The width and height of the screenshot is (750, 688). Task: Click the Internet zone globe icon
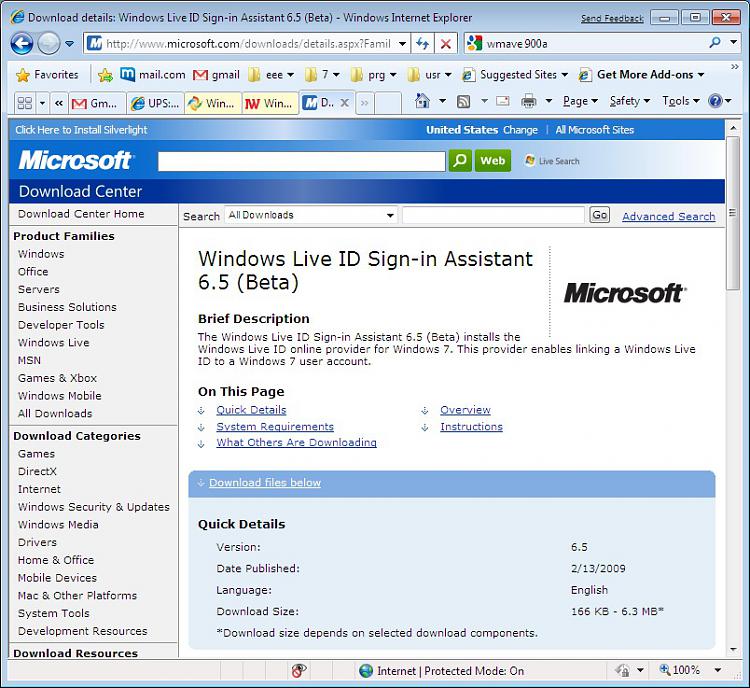click(x=366, y=671)
